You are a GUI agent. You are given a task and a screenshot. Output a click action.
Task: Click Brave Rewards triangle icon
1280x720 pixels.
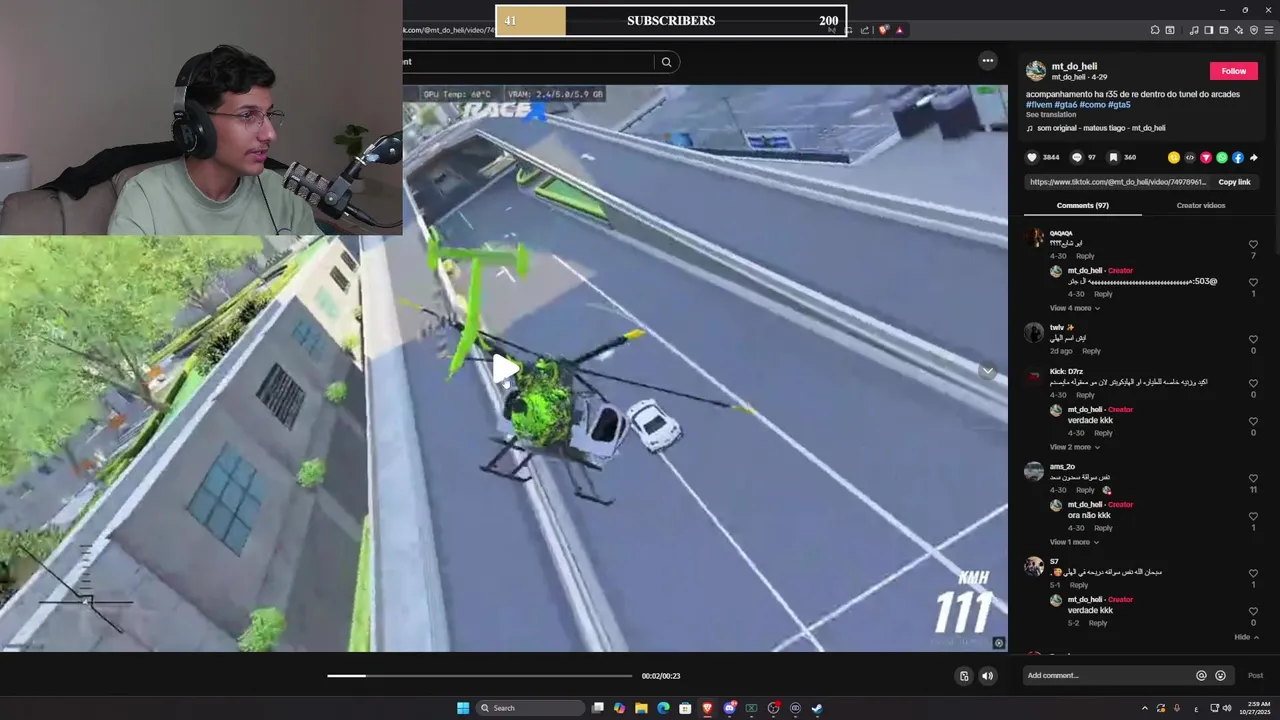899,30
